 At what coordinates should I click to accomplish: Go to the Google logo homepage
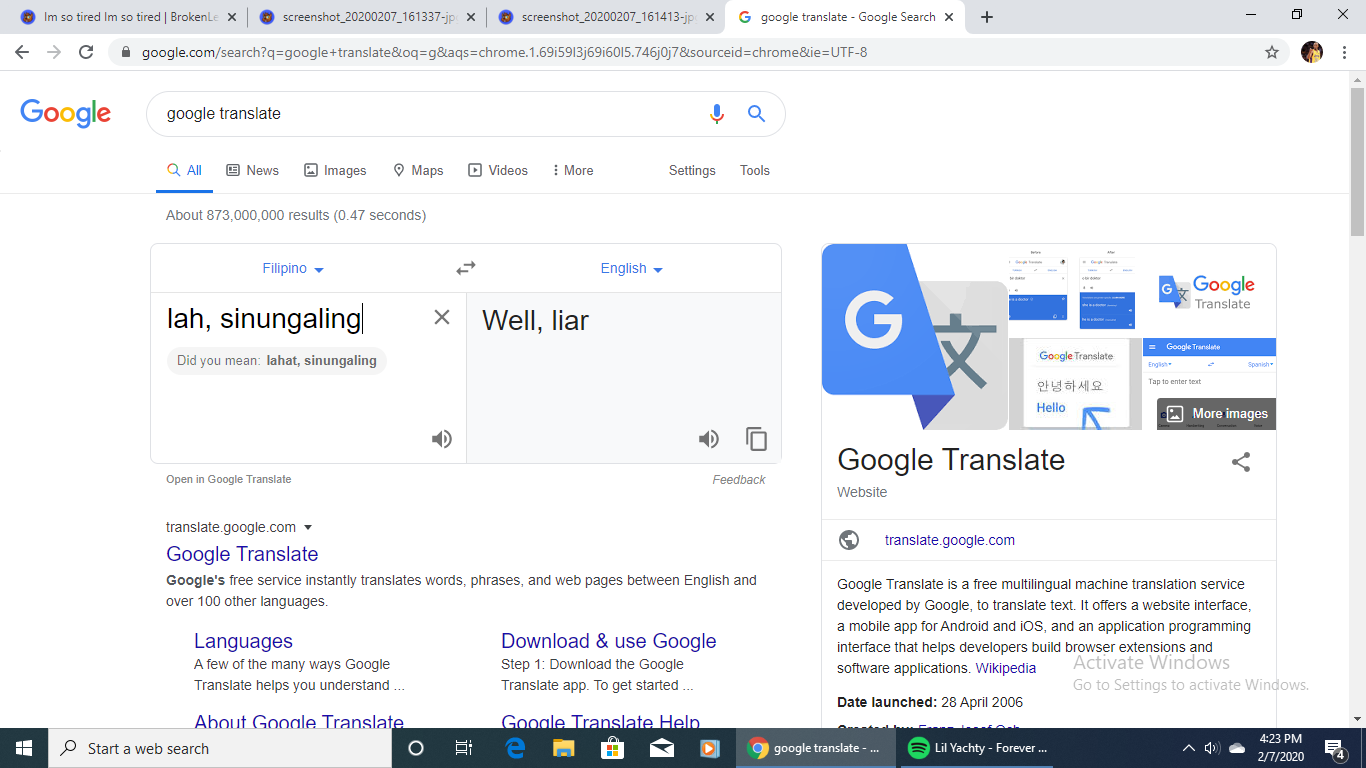click(x=65, y=113)
